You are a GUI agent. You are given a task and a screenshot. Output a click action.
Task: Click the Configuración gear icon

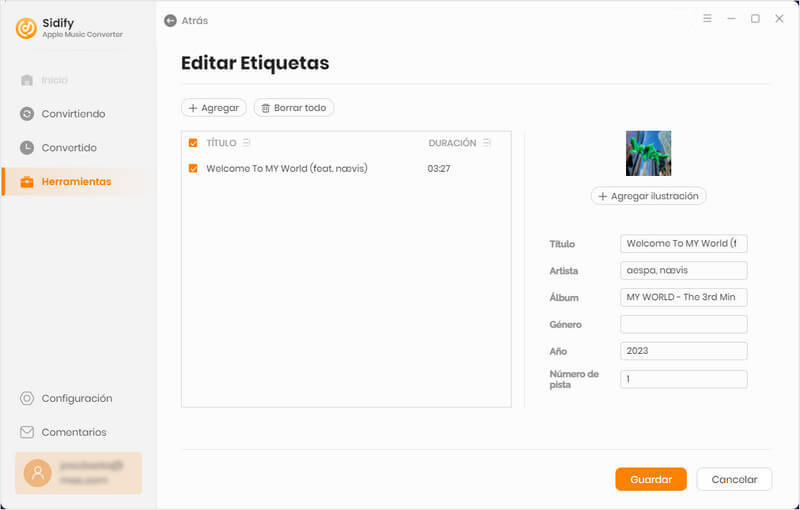click(27, 398)
